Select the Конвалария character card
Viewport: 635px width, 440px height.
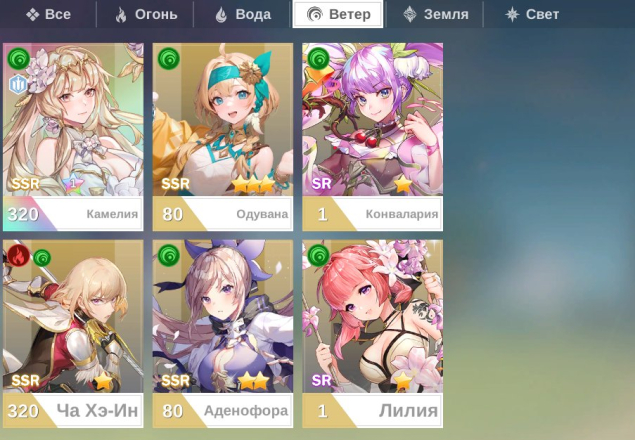[372, 137]
